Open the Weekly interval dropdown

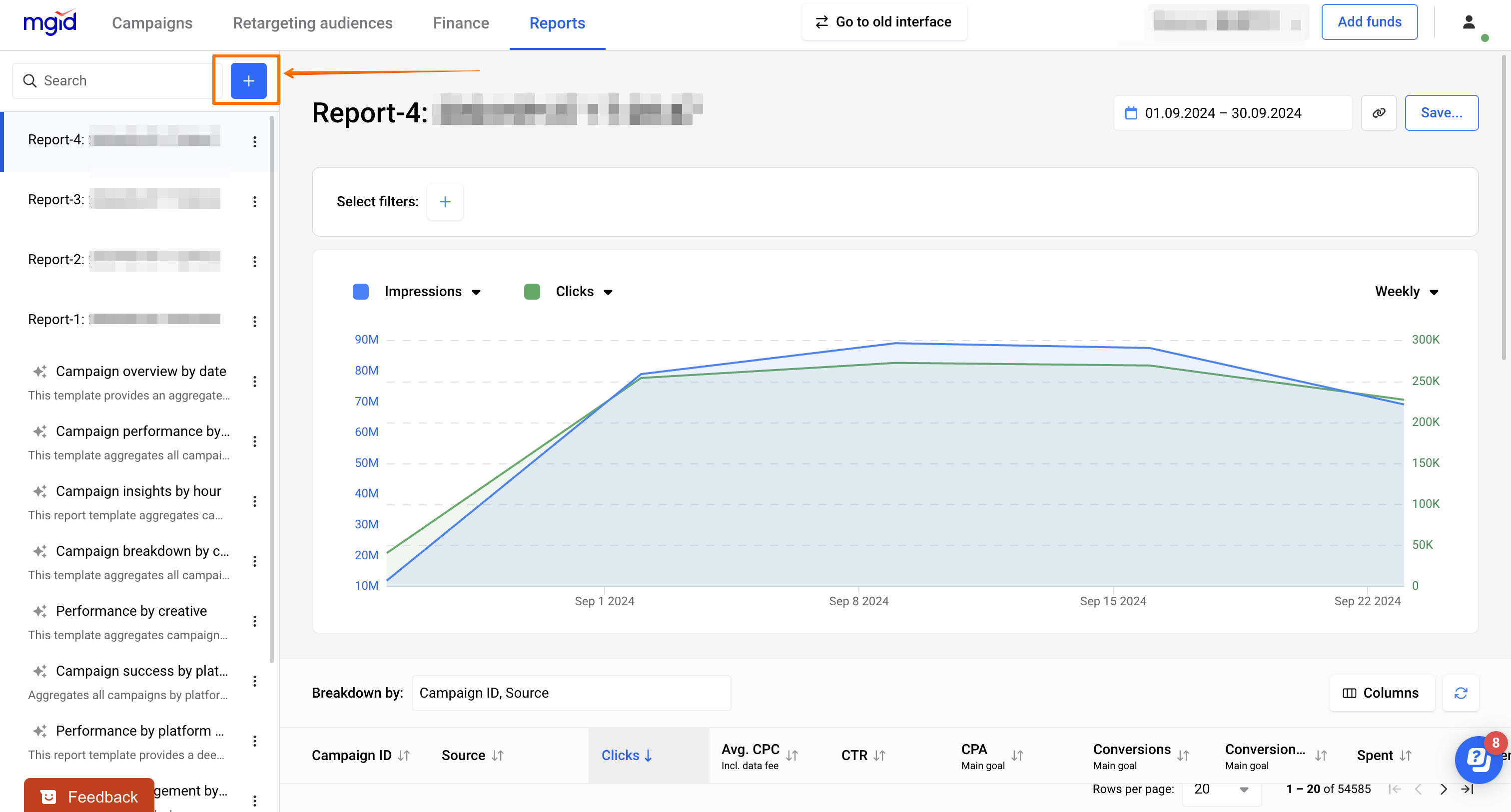click(1406, 291)
